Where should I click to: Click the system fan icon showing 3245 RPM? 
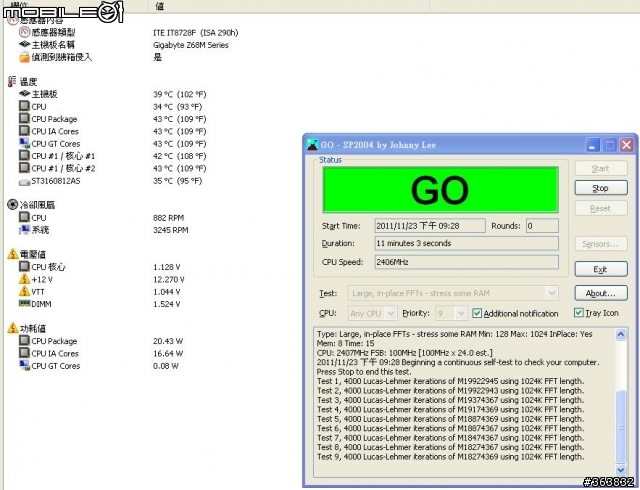[24, 229]
